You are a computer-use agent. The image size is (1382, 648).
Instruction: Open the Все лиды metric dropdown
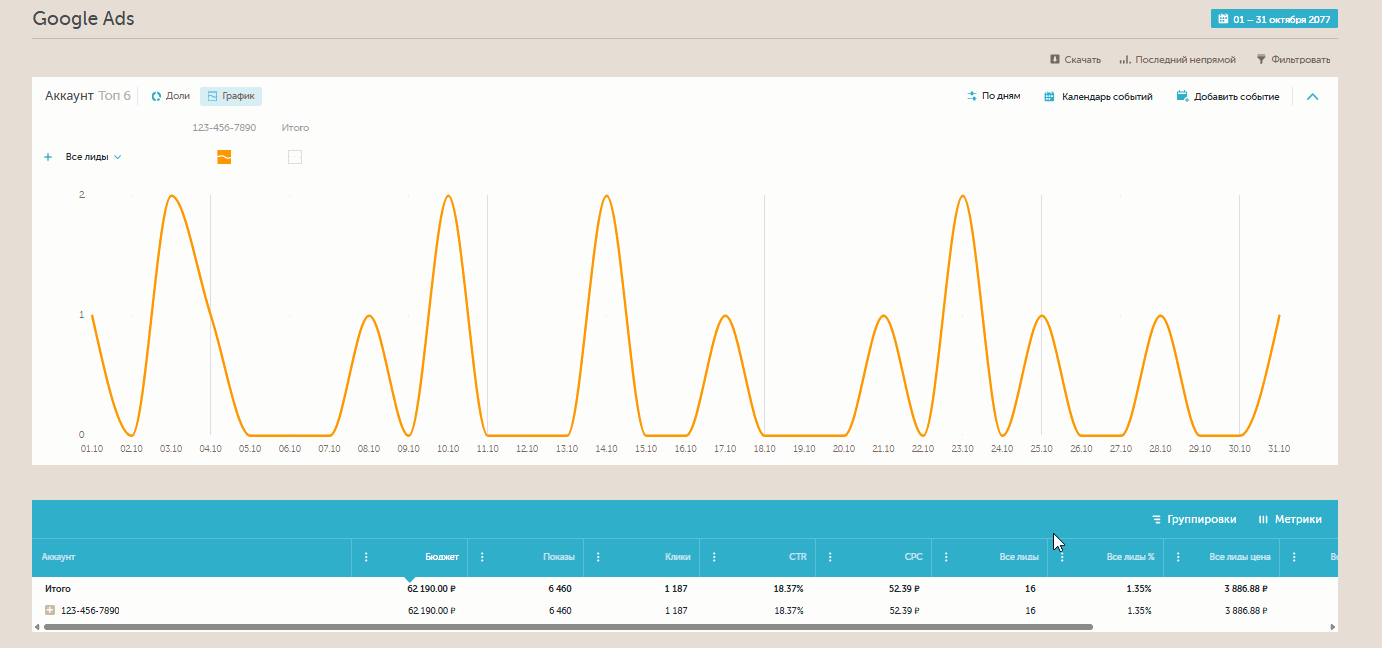(93, 157)
